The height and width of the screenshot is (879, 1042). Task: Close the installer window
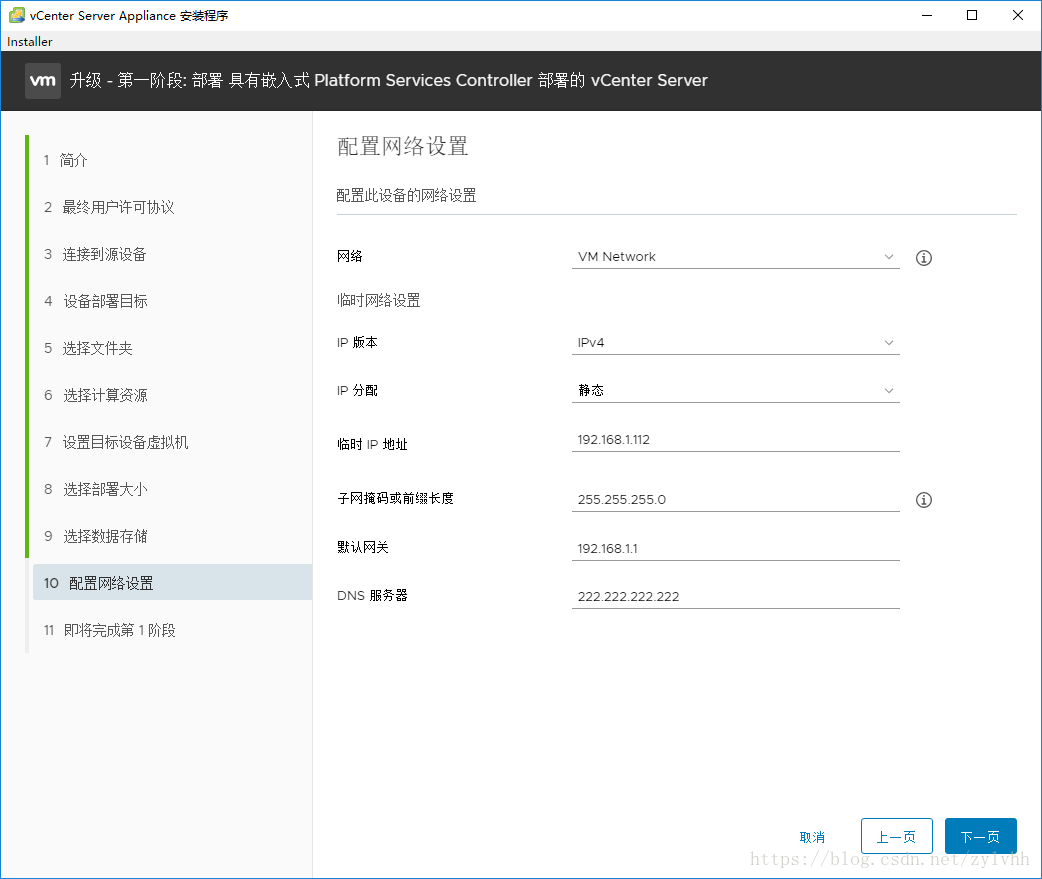1017,15
